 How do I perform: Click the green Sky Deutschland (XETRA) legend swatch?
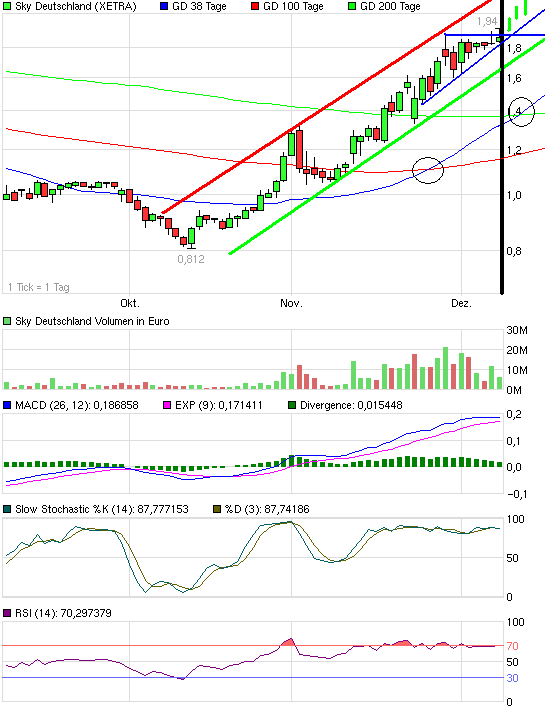[x=7, y=6]
